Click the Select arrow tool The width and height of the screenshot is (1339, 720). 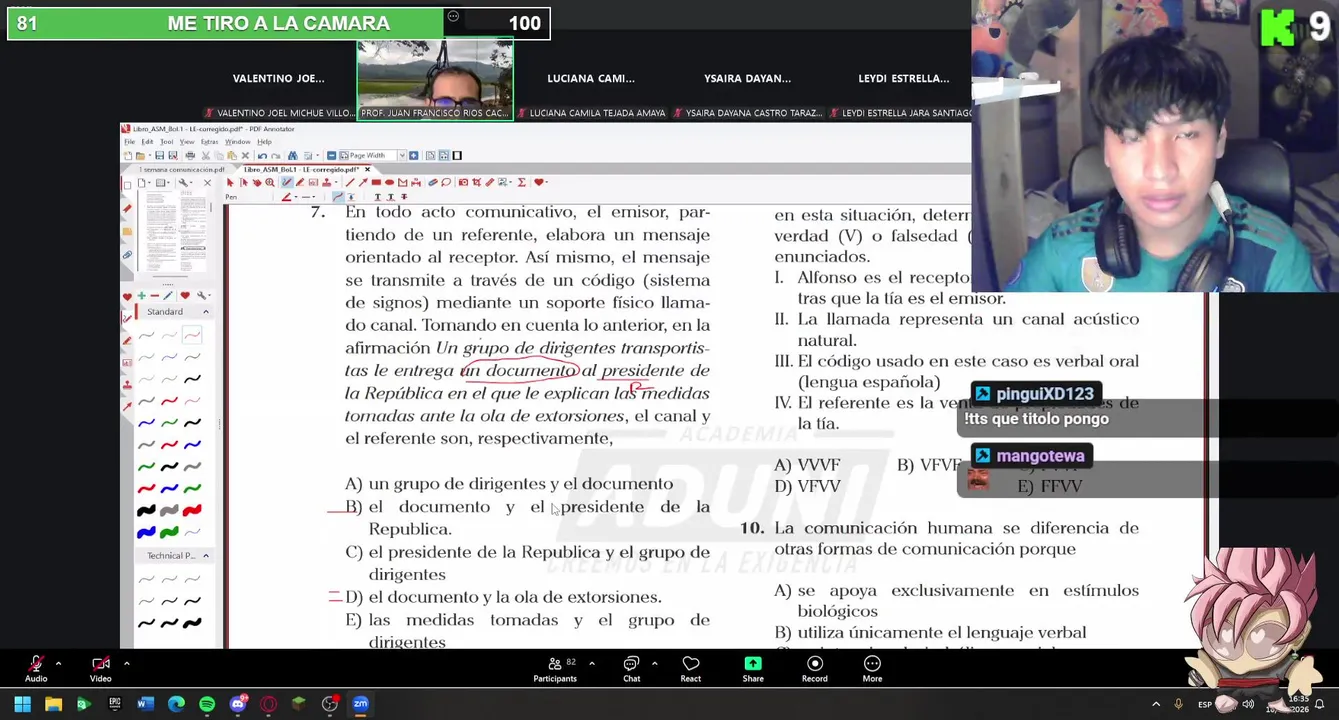click(230, 182)
